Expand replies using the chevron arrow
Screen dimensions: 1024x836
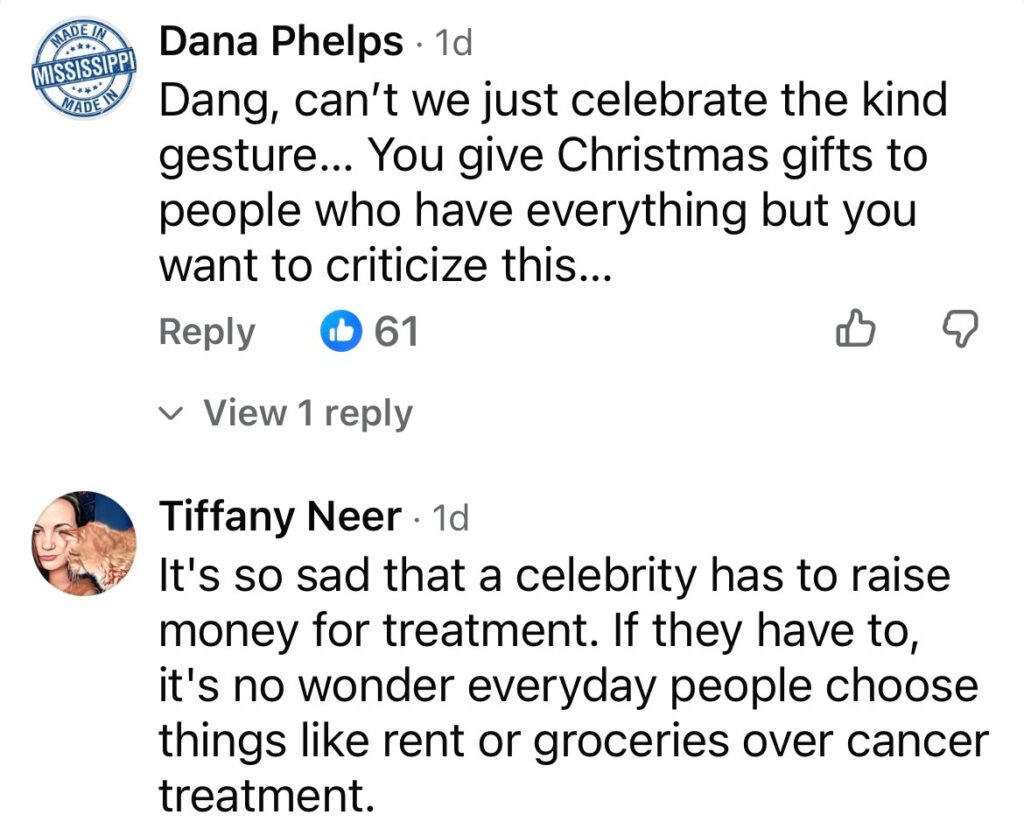173,413
